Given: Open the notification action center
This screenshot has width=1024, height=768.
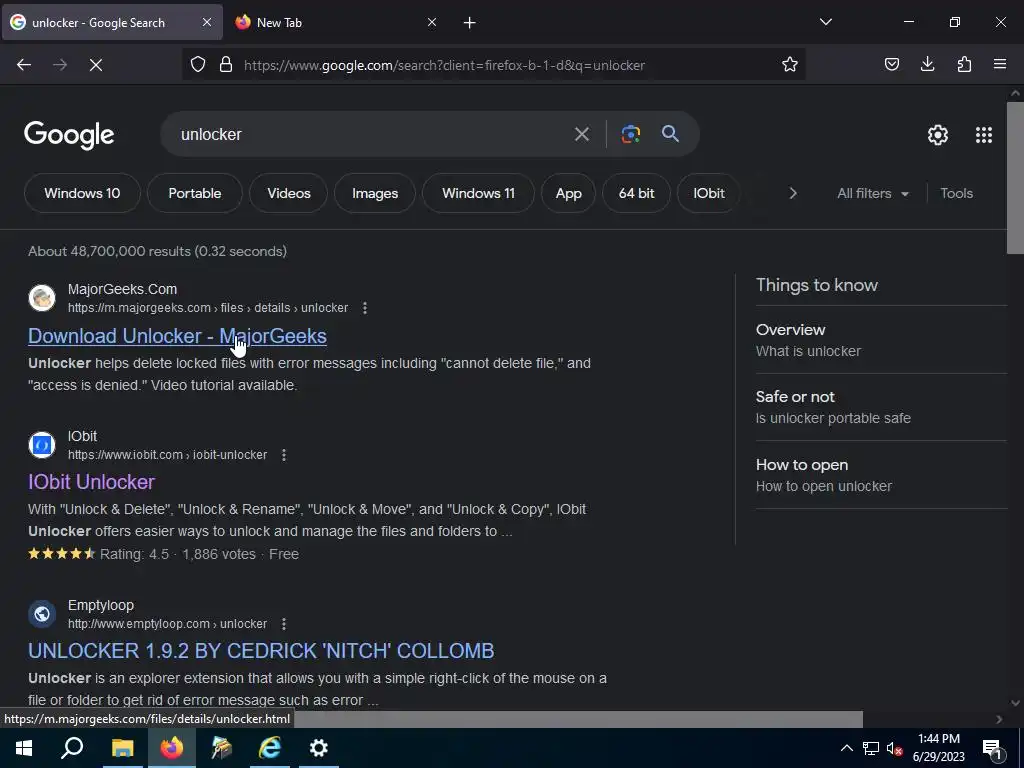Looking at the screenshot, I should 992,748.
